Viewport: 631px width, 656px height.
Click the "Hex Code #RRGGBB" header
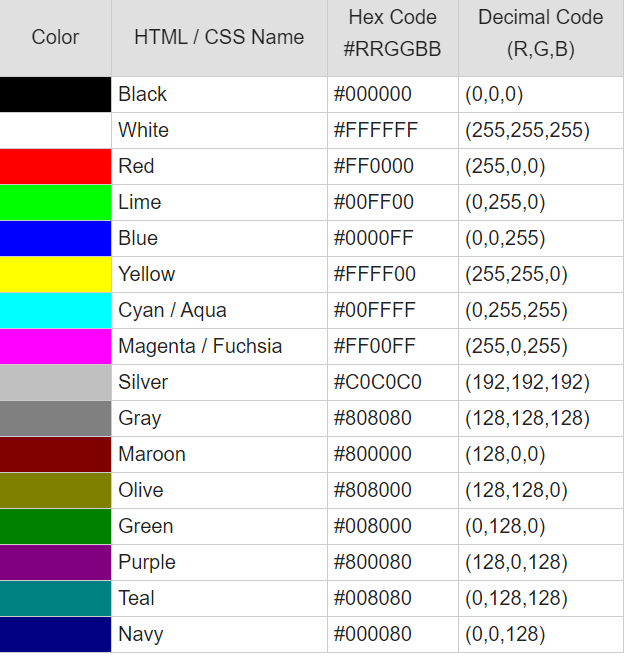(393, 38)
